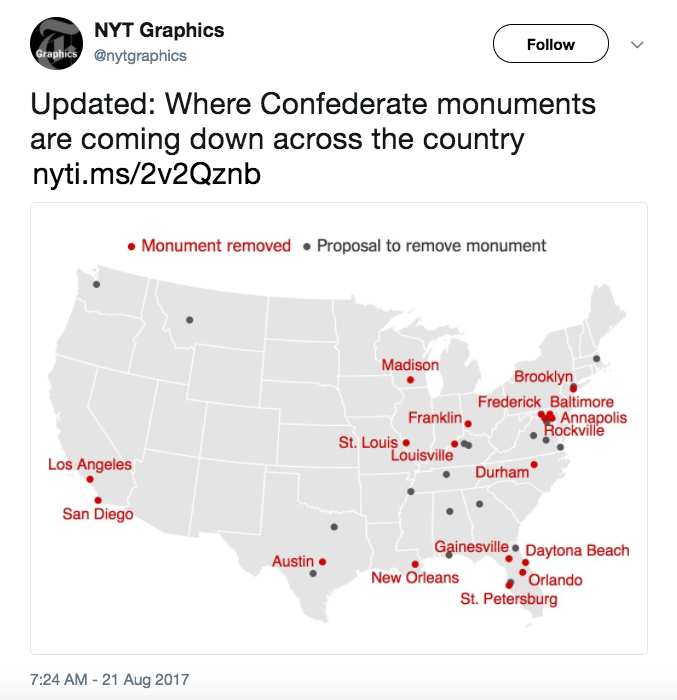Click the Durham red map marker
This screenshot has width=677, height=700.
tap(534, 465)
